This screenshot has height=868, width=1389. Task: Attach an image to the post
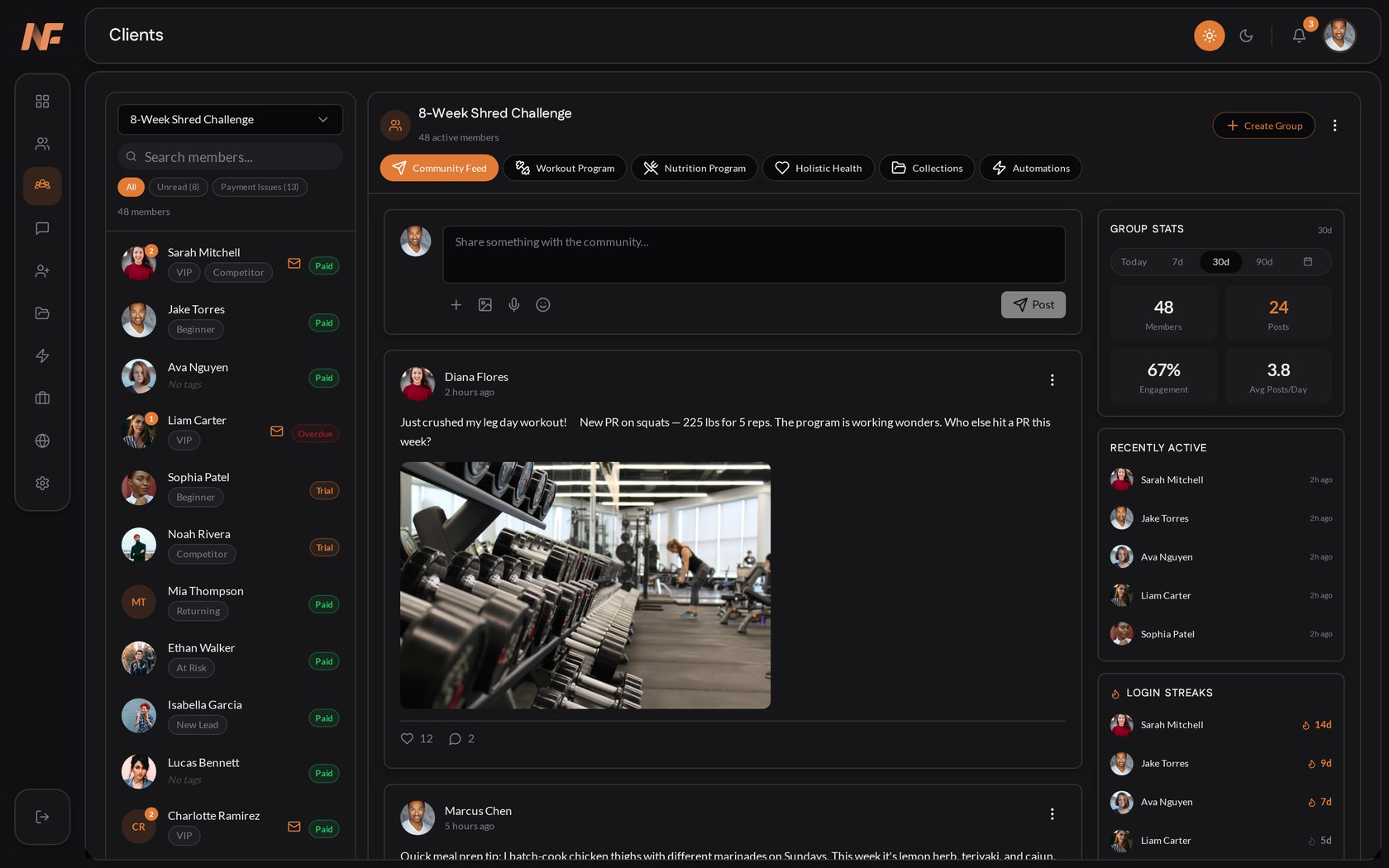485,305
